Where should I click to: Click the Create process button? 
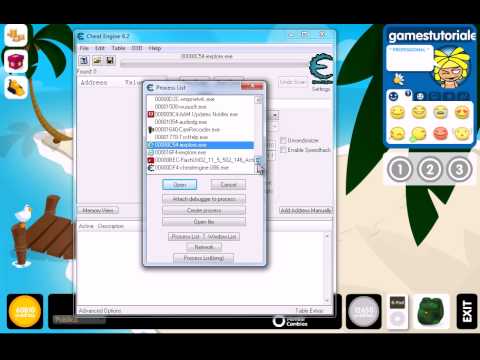(204, 210)
